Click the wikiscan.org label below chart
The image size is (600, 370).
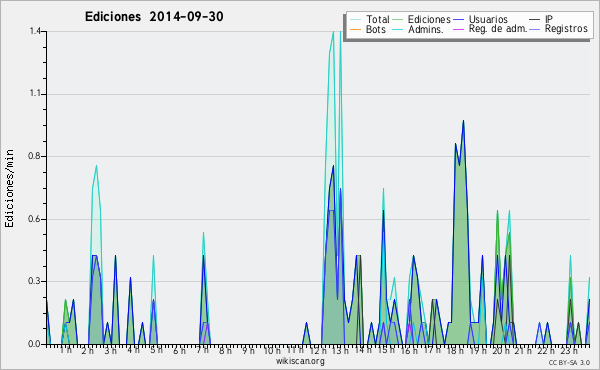click(300, 361)
